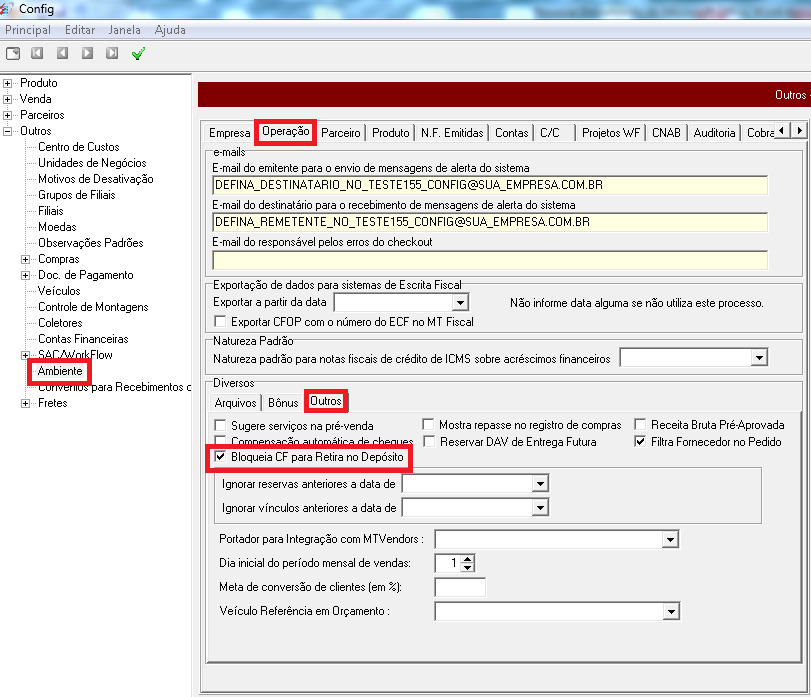Viewport: 811px width, 697px height.
Task: Expand the Produto tree node
Action: click(8, 83)
